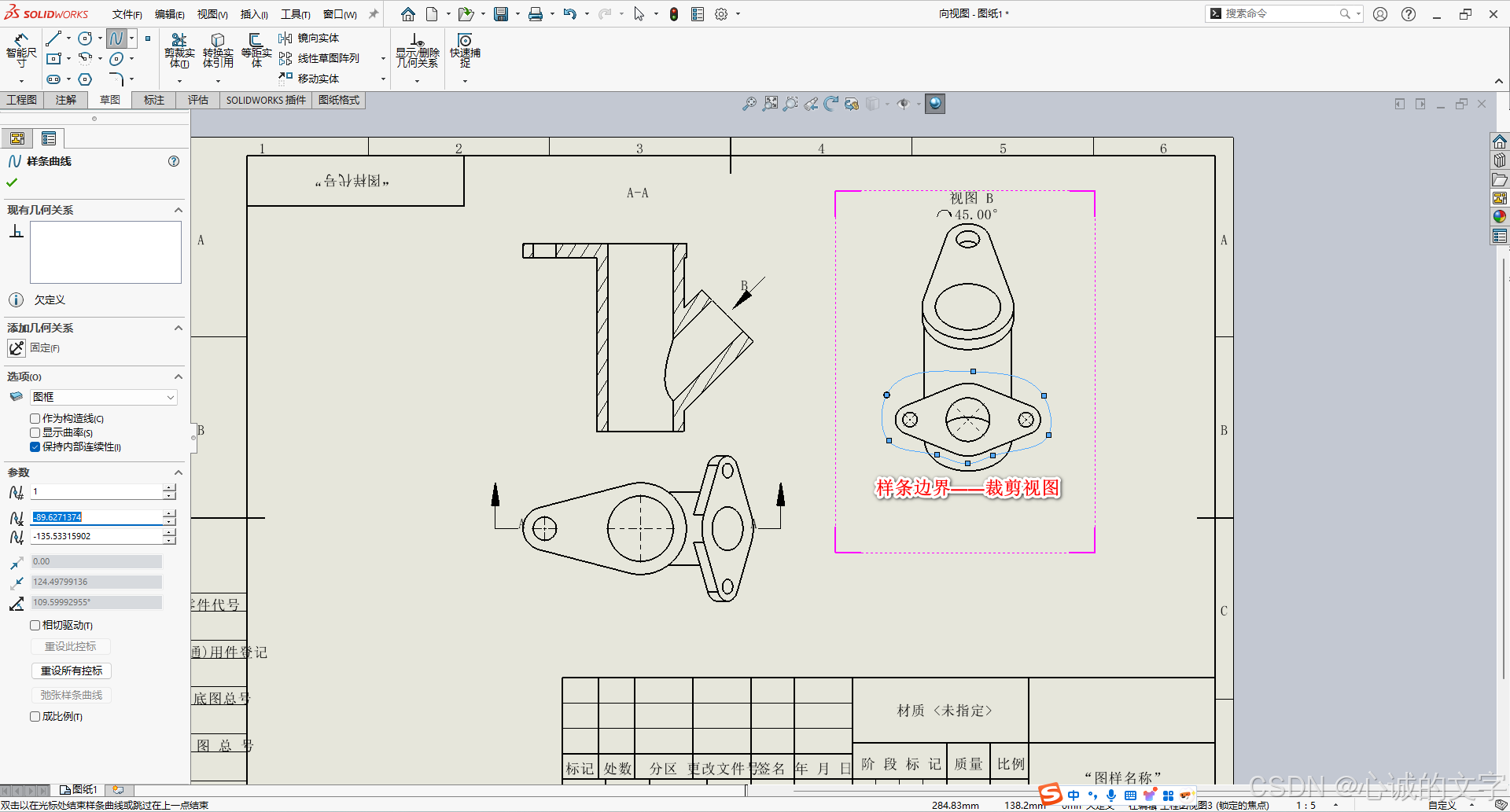
Task: Click the Save icon in top toolbar
Action: pos(501,14)
